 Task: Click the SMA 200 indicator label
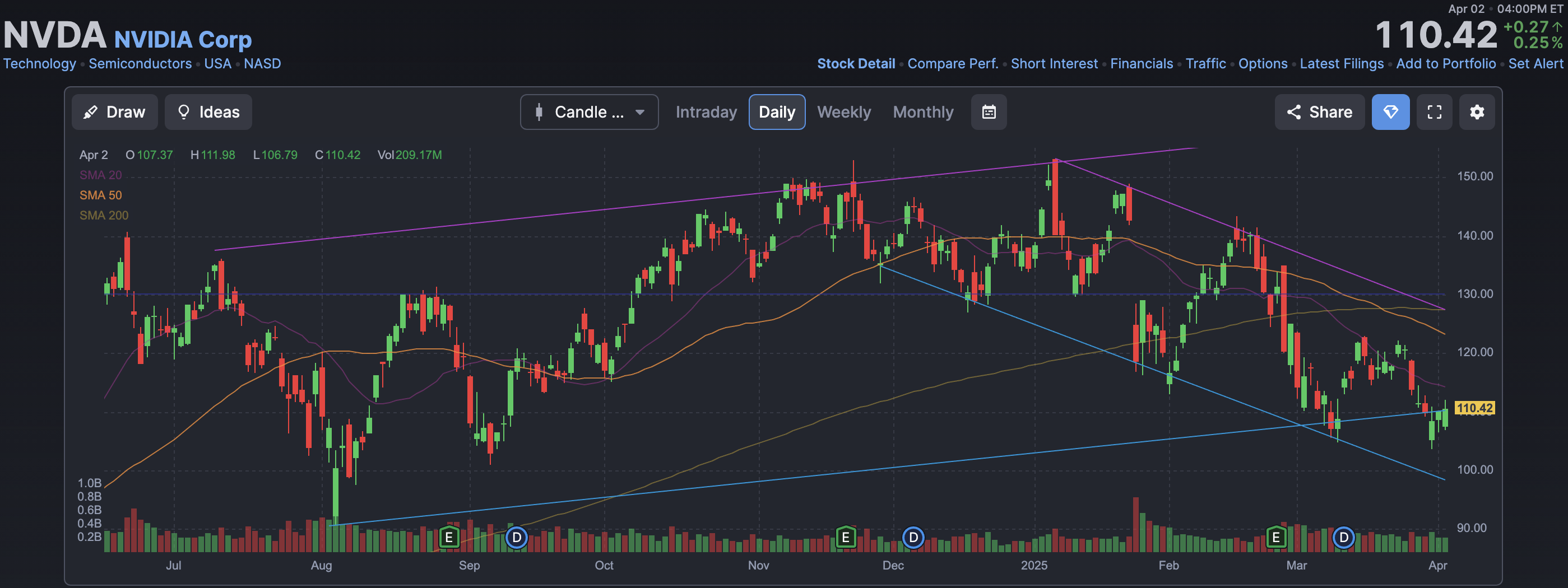[104, 215]
